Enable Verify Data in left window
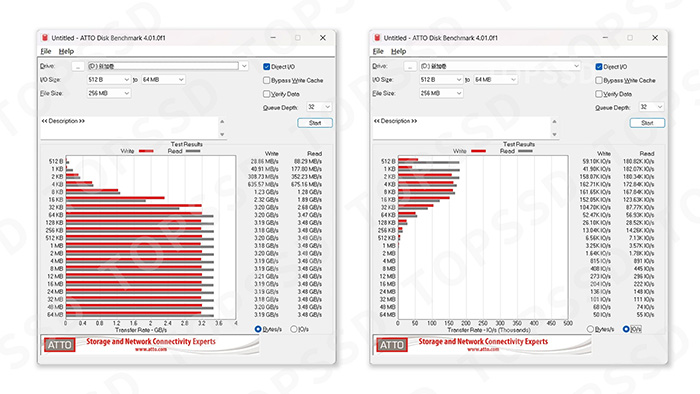The height and width of the screenshot is (394, 700). (x=267, y=94)
